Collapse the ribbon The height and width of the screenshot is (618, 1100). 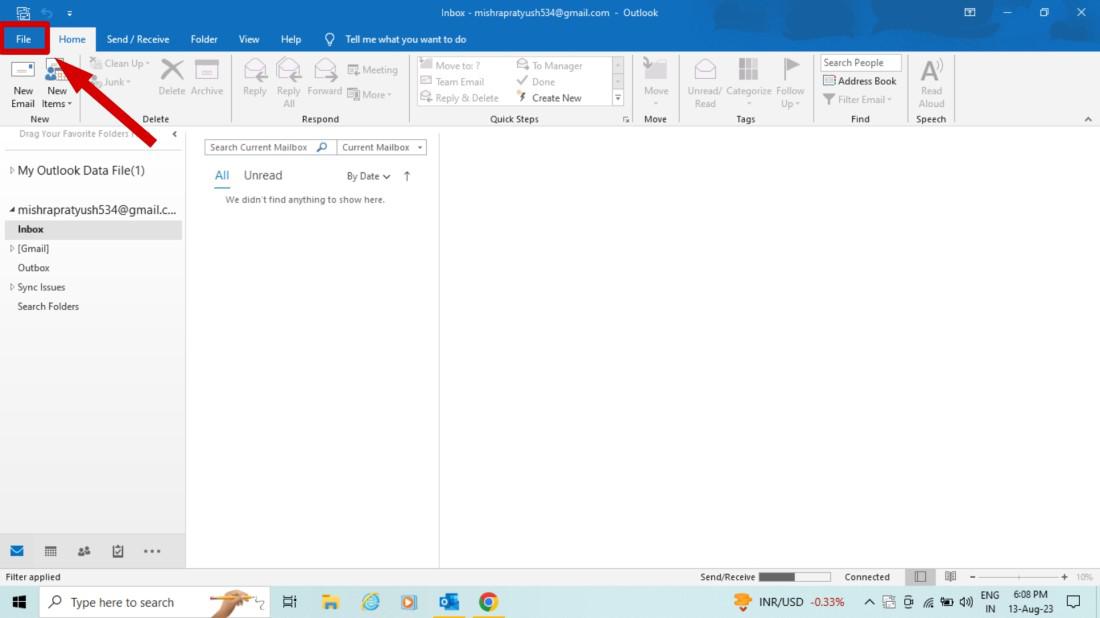point(1088,119)
